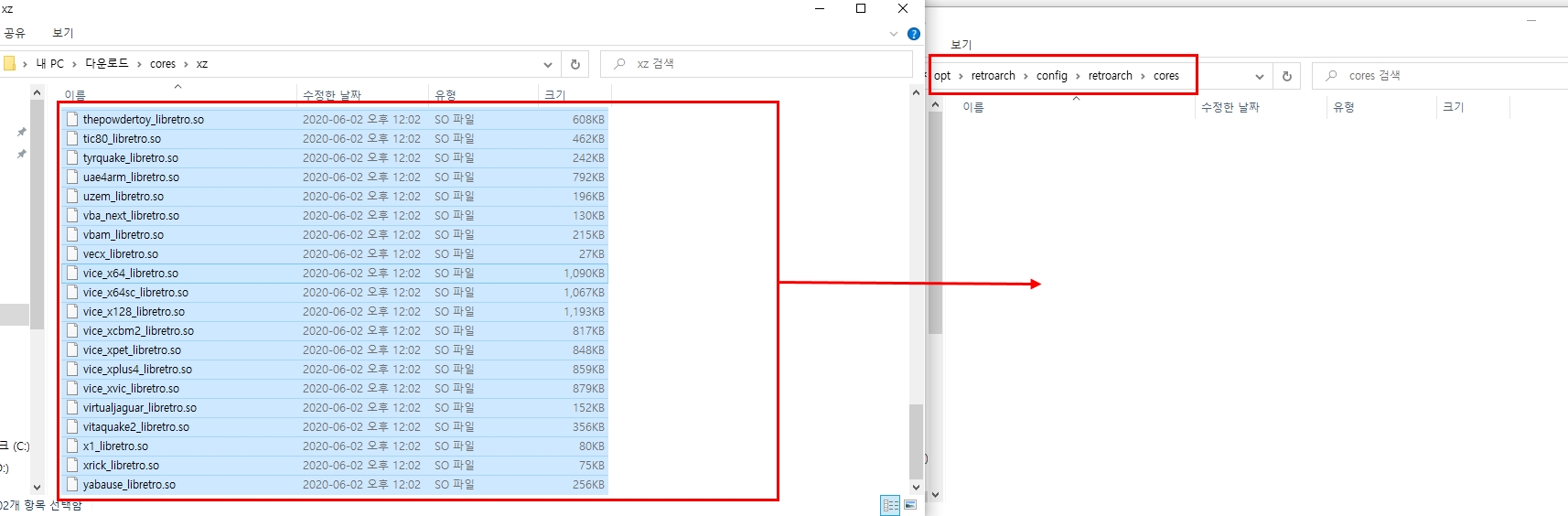Select virtualjaguar_libretro.so file

(335, 408)
